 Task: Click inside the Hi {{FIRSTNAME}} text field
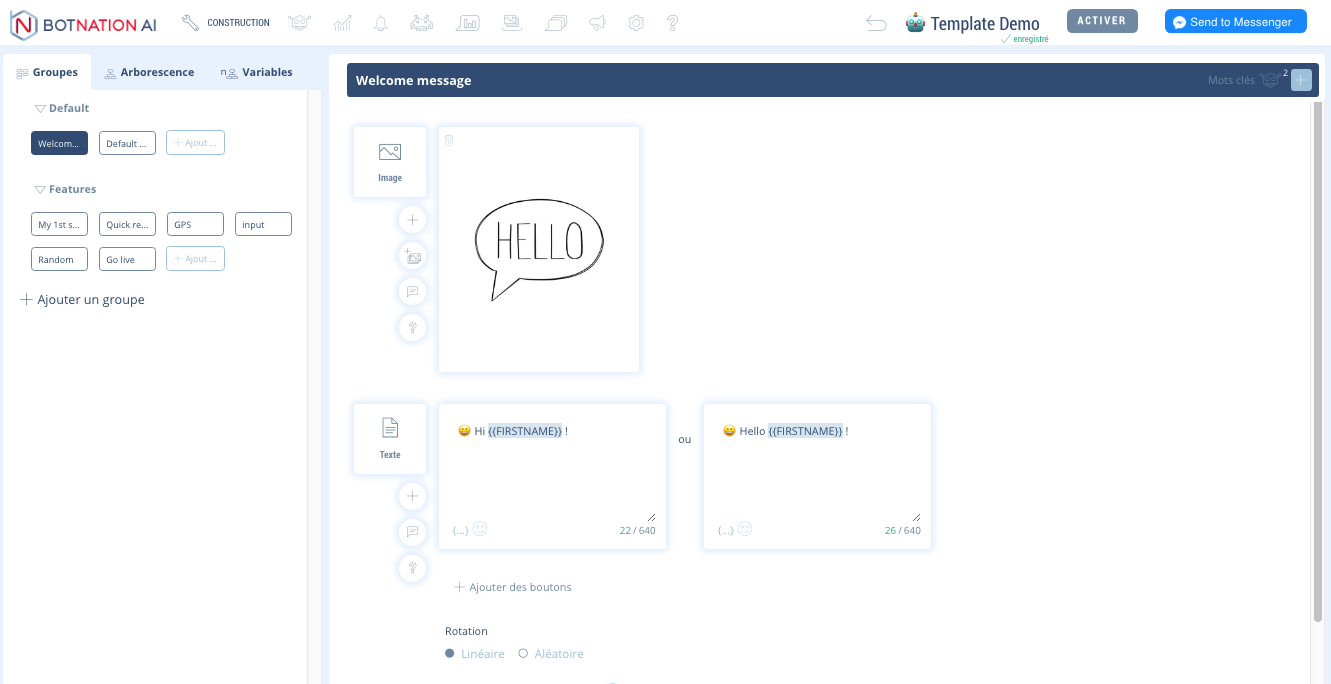coord(551,470)
